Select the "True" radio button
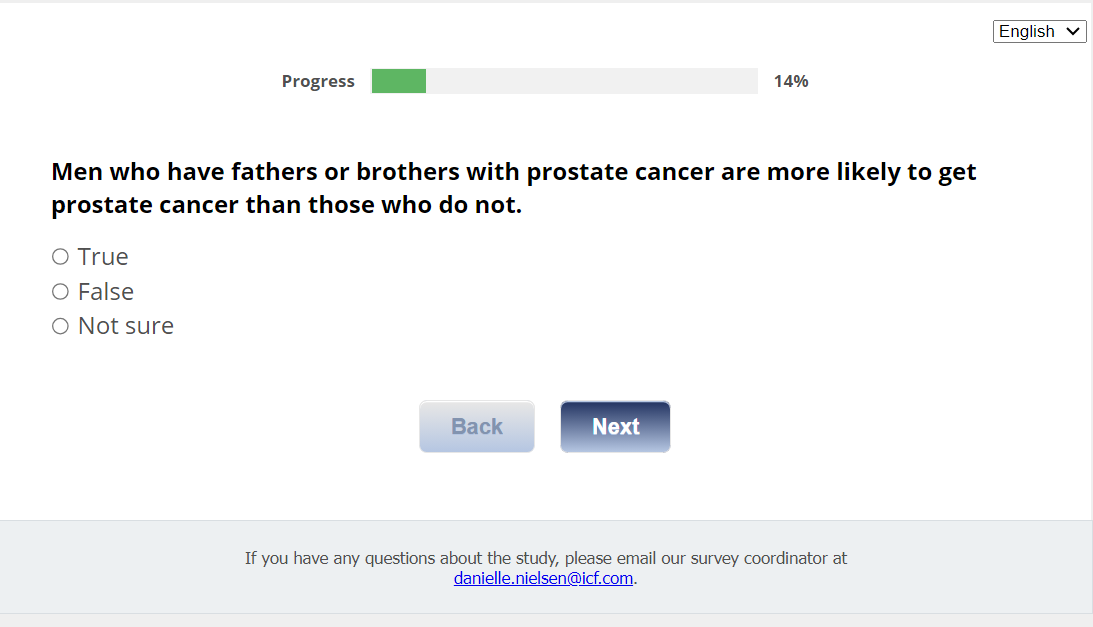Viewport: 1093px width, 627px height. click(x=60, y=257)
